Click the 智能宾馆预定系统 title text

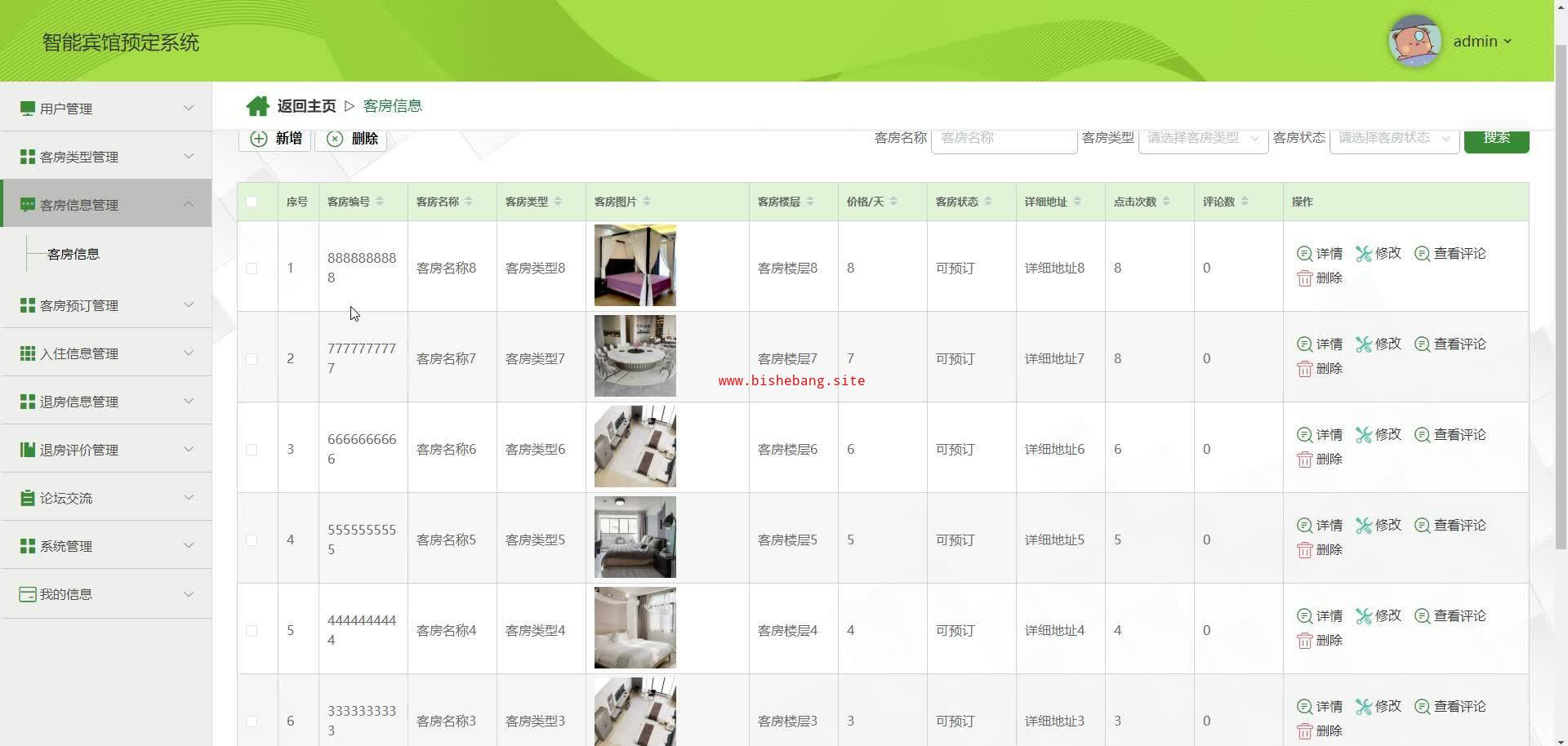pos(121,42)
